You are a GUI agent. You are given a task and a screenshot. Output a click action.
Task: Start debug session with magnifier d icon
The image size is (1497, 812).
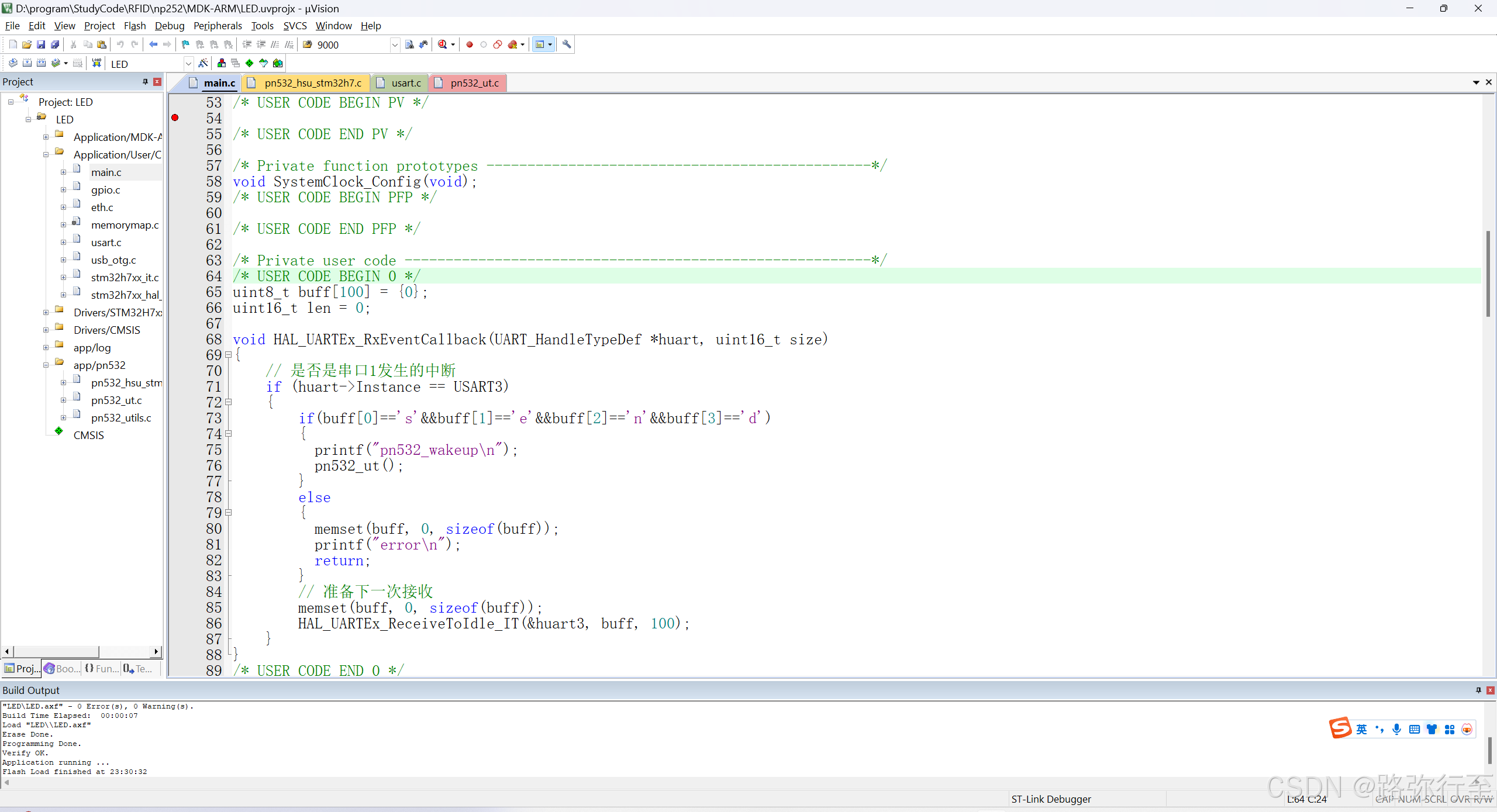tap(443, 44)
